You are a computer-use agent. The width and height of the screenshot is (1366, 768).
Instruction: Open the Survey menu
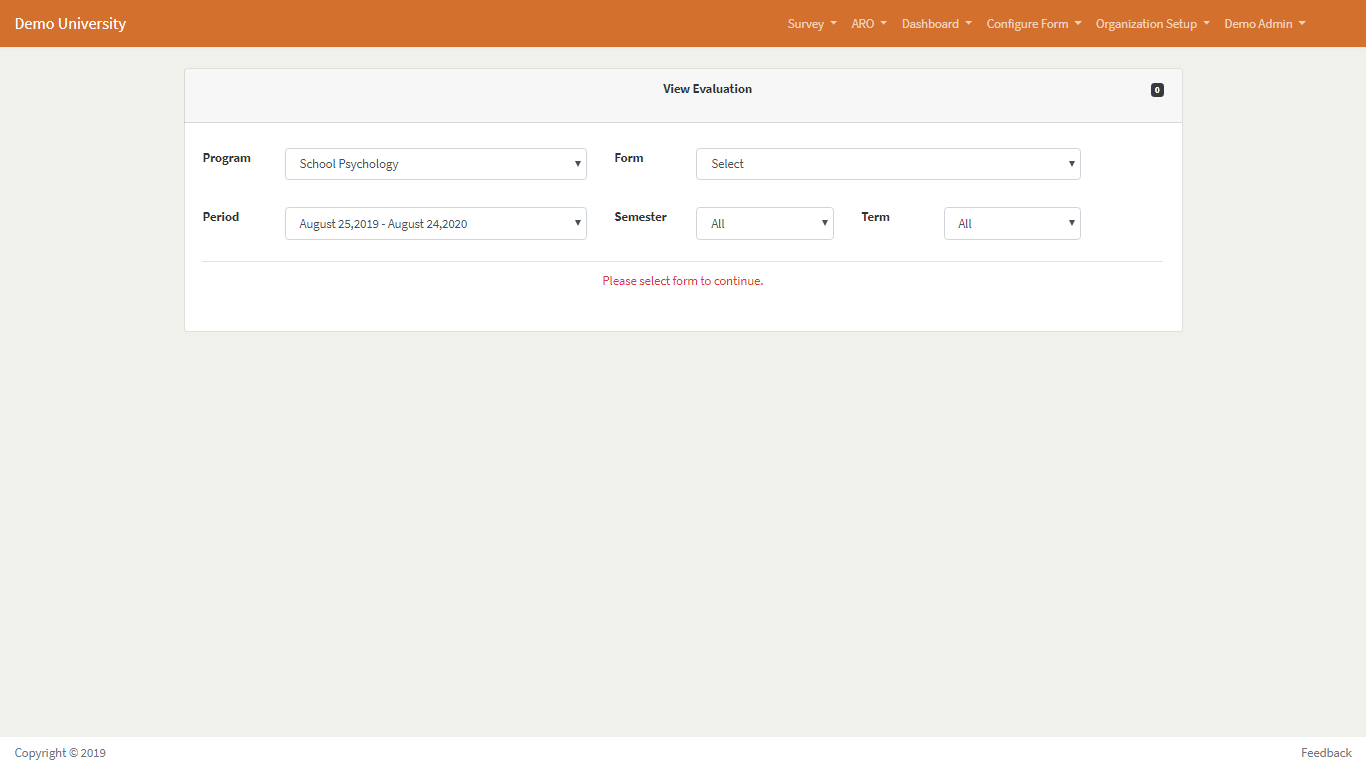(x=811, y=24)
